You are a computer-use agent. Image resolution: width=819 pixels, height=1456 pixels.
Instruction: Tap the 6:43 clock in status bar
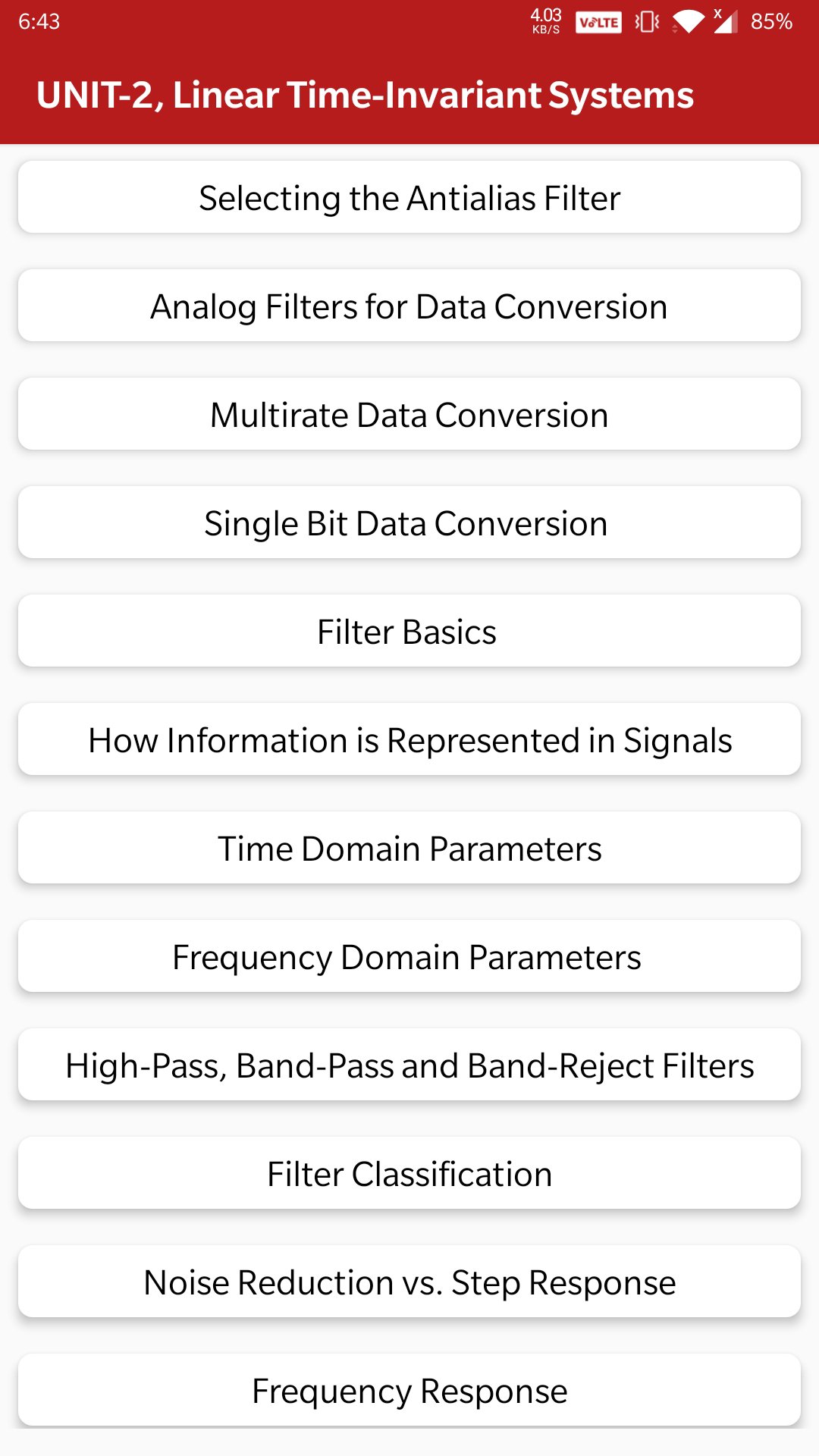pyautogui.click(x=39, y=21)
